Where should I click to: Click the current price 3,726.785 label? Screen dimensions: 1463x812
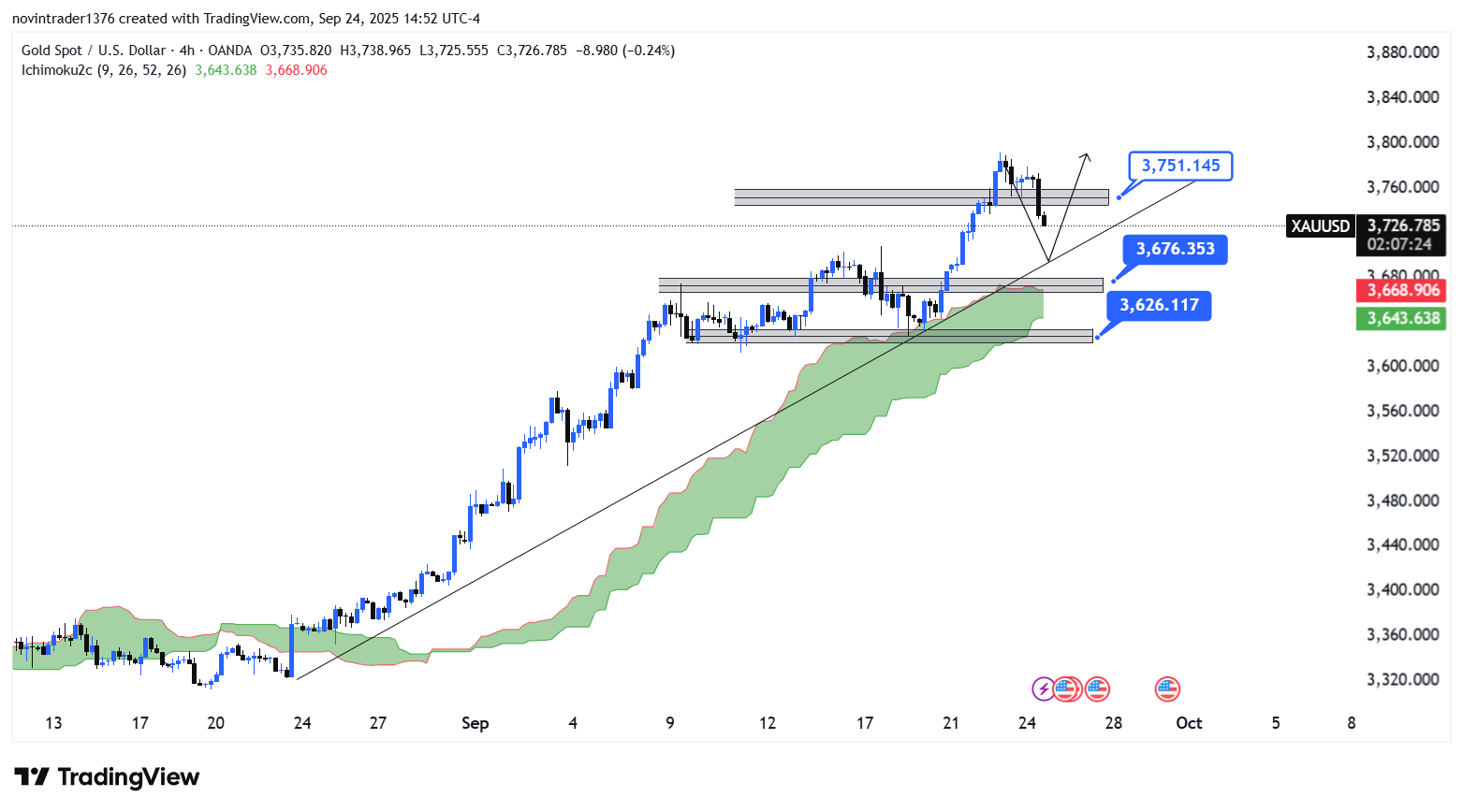pos(1401,225)
